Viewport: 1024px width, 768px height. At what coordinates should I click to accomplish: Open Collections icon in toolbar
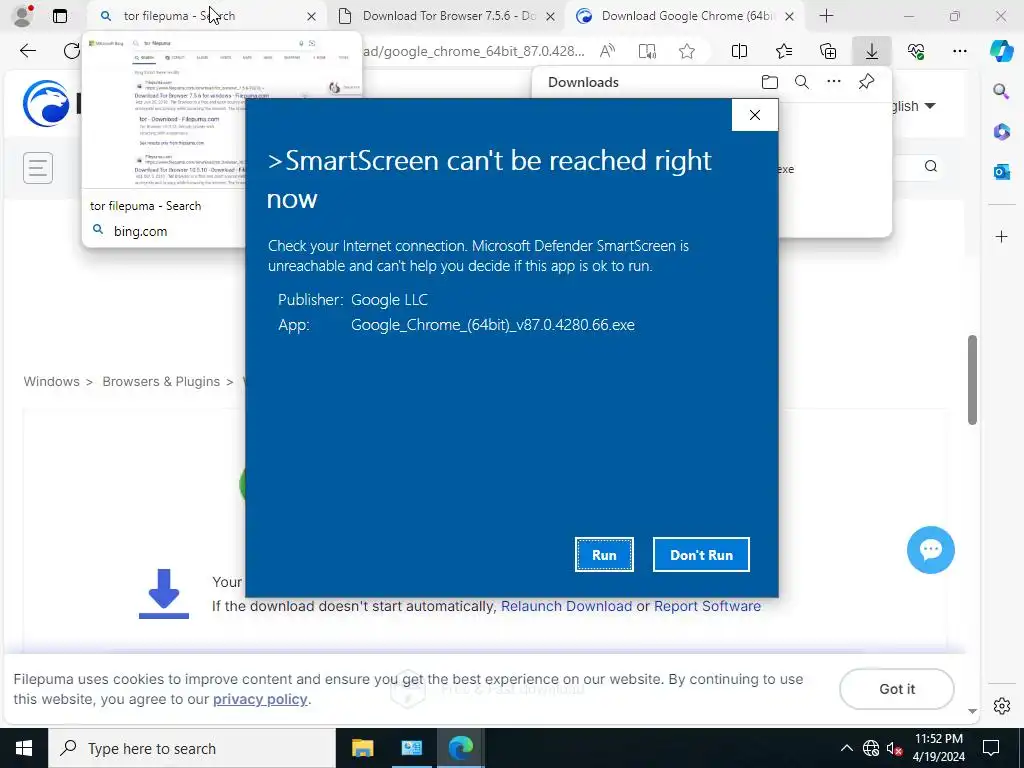pyautogui.click(x=827, y=51)
